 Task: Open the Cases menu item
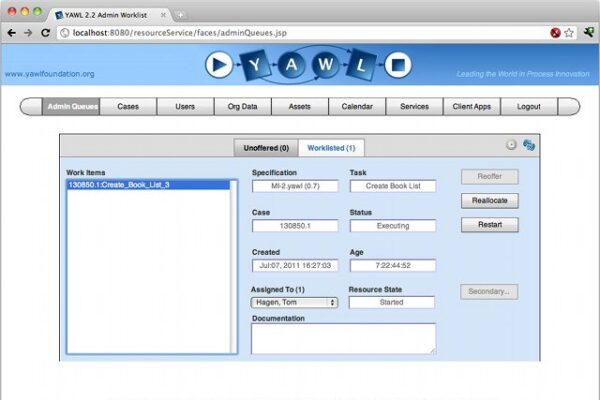coord(128,106)
